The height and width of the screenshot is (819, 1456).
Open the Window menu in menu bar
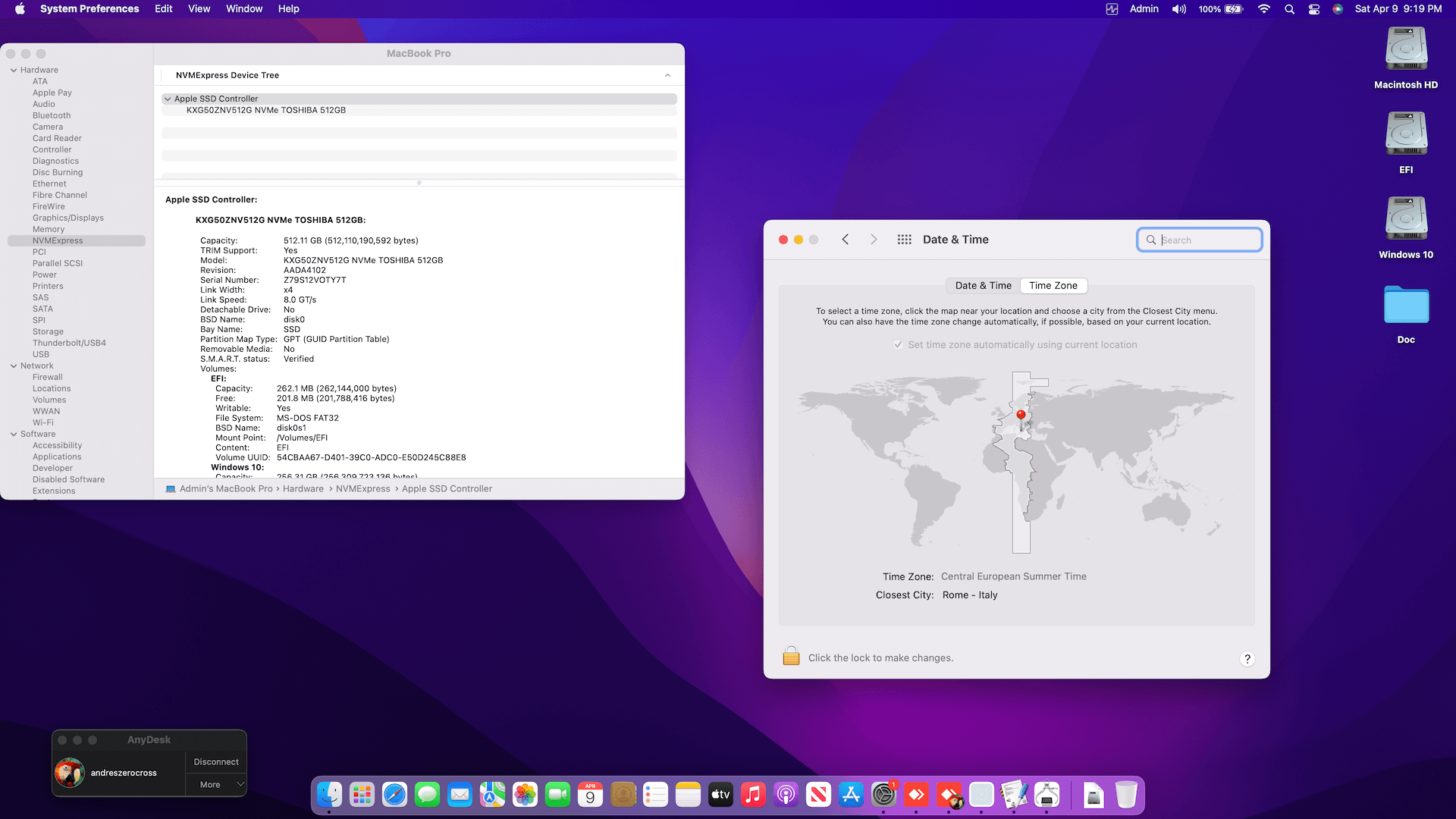[243, 9]
